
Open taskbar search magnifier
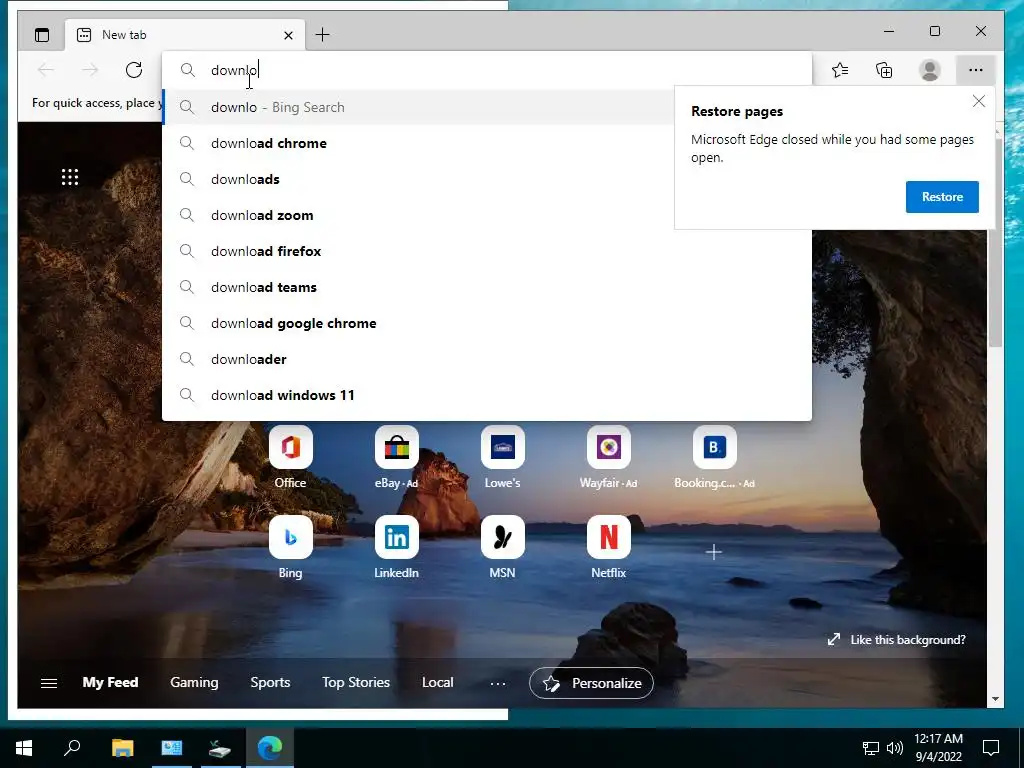click(72, 748)
